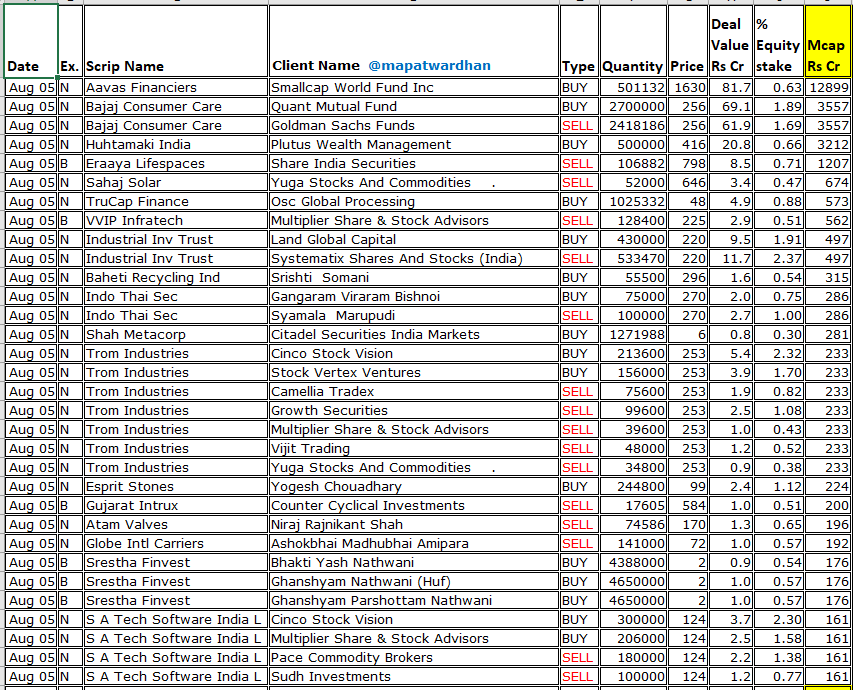
Task: Select Shah Metacorp scrip cell
Action: point(176,335)
